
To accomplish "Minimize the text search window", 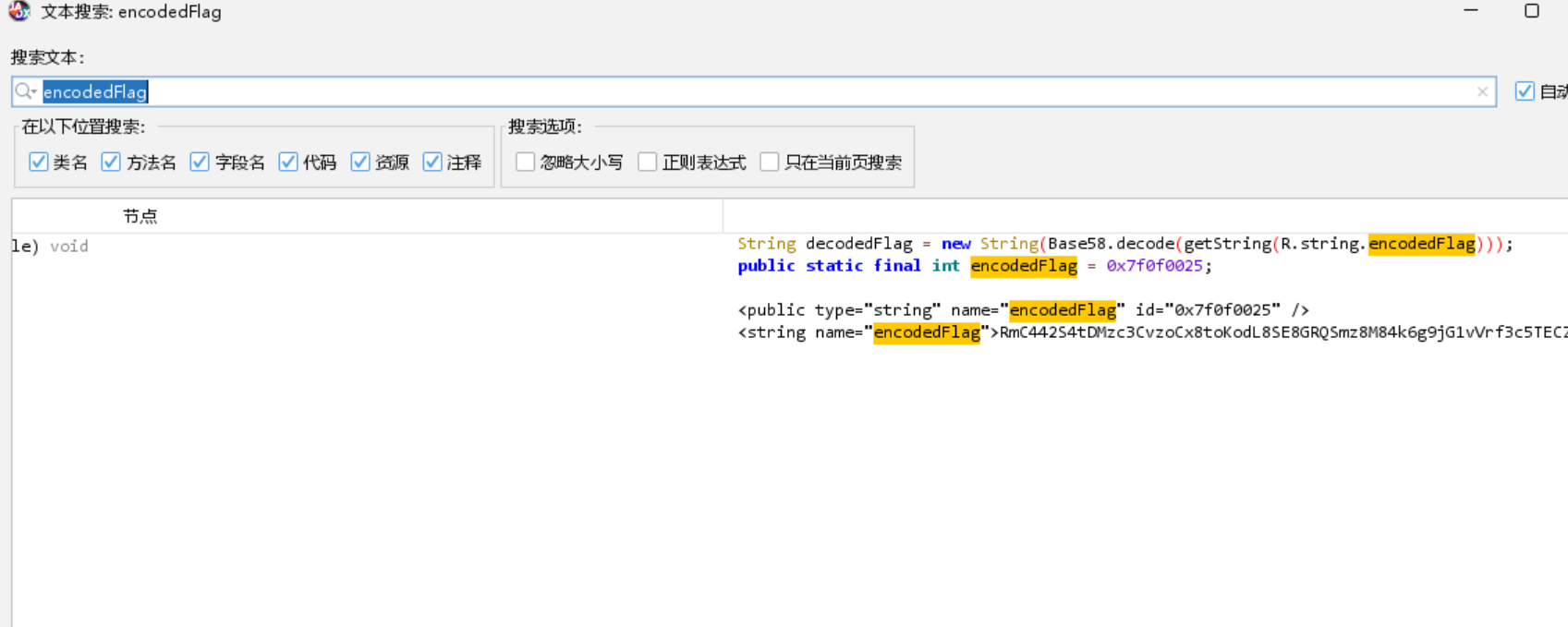I will (1471, 11).
